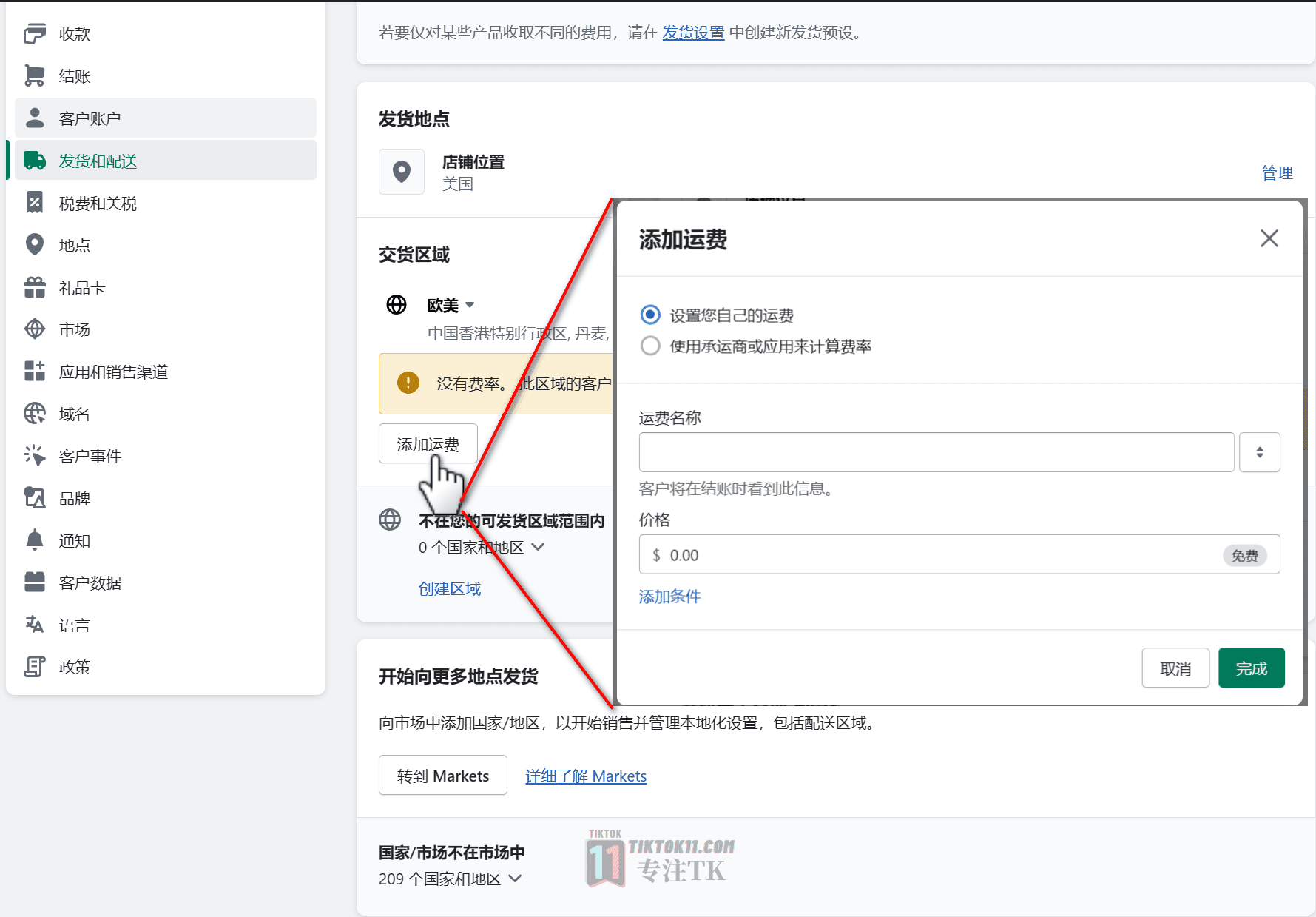Click 完成 to save shipping rate
1316x917 pixels.
click(1252, 668)
